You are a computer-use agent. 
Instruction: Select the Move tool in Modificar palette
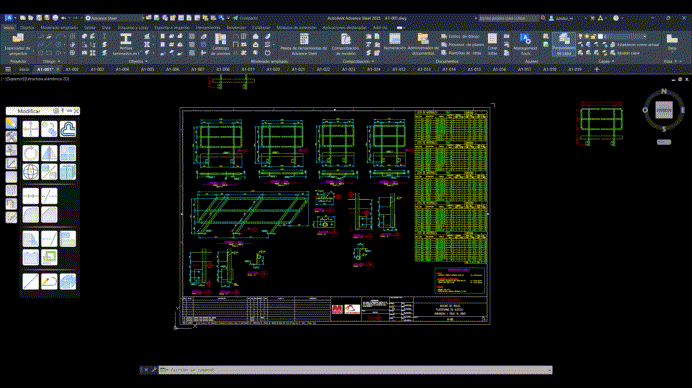click(x=31, y=129)
